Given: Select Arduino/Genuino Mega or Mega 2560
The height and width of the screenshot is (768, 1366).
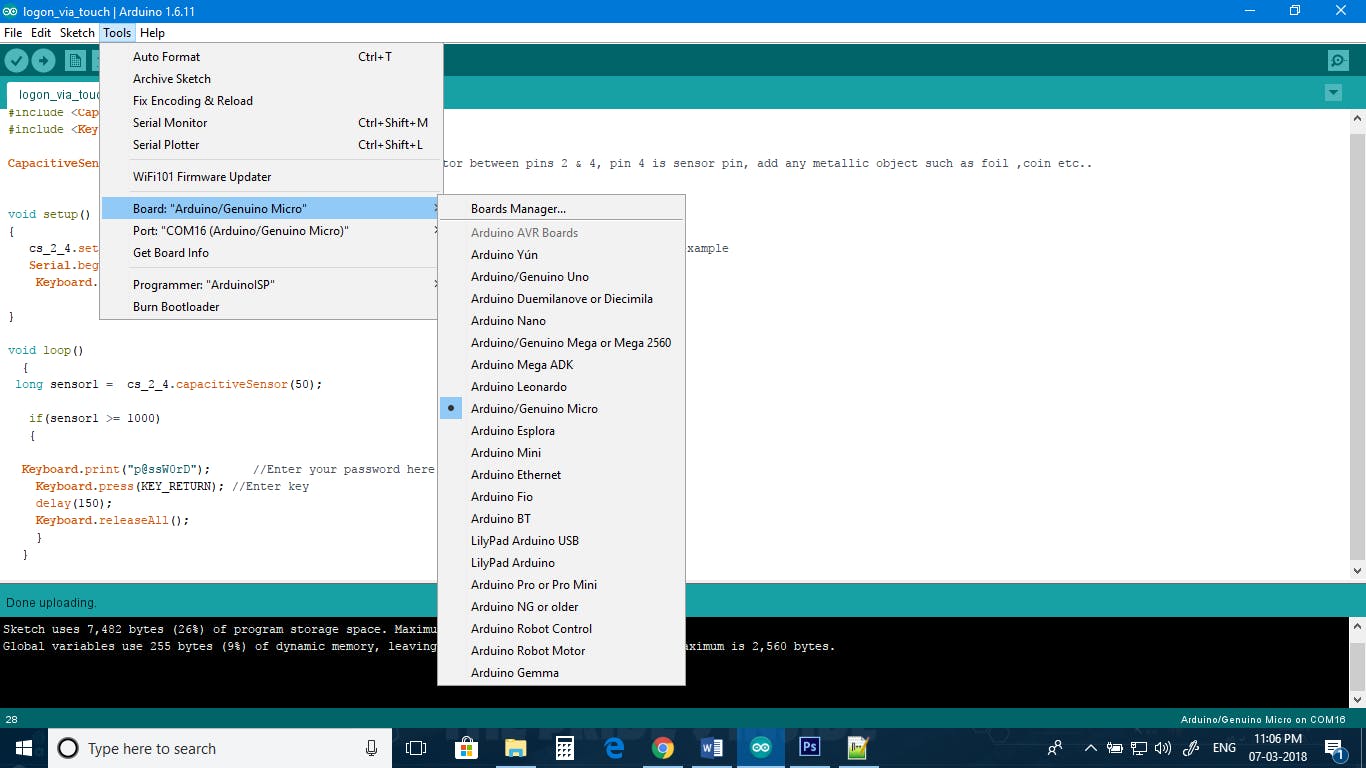Looking at the screenshot, I should coord(561,343).
